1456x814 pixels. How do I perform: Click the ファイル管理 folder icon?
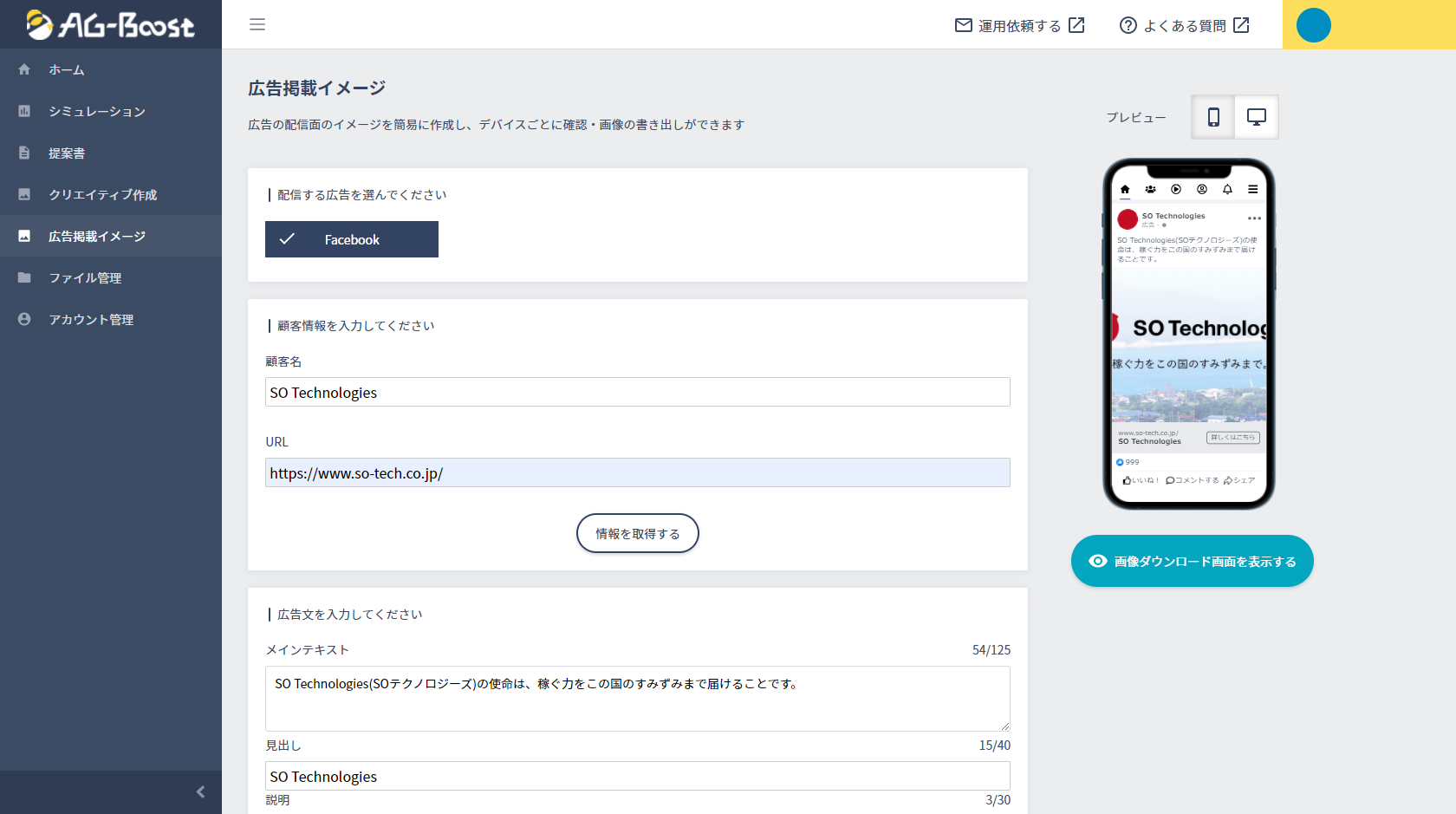coord(24,277)
